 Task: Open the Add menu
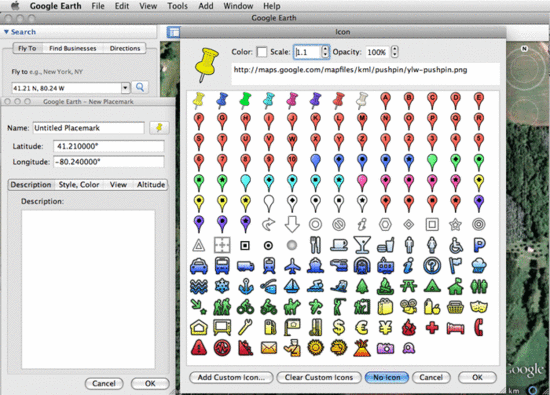[x=206, y=6]
